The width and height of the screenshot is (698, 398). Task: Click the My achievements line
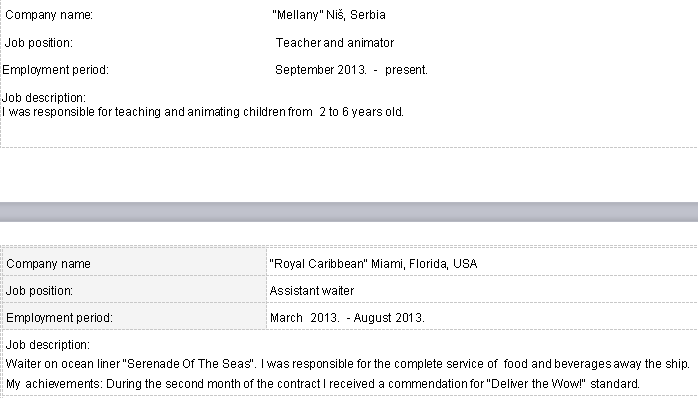point(322,383)
